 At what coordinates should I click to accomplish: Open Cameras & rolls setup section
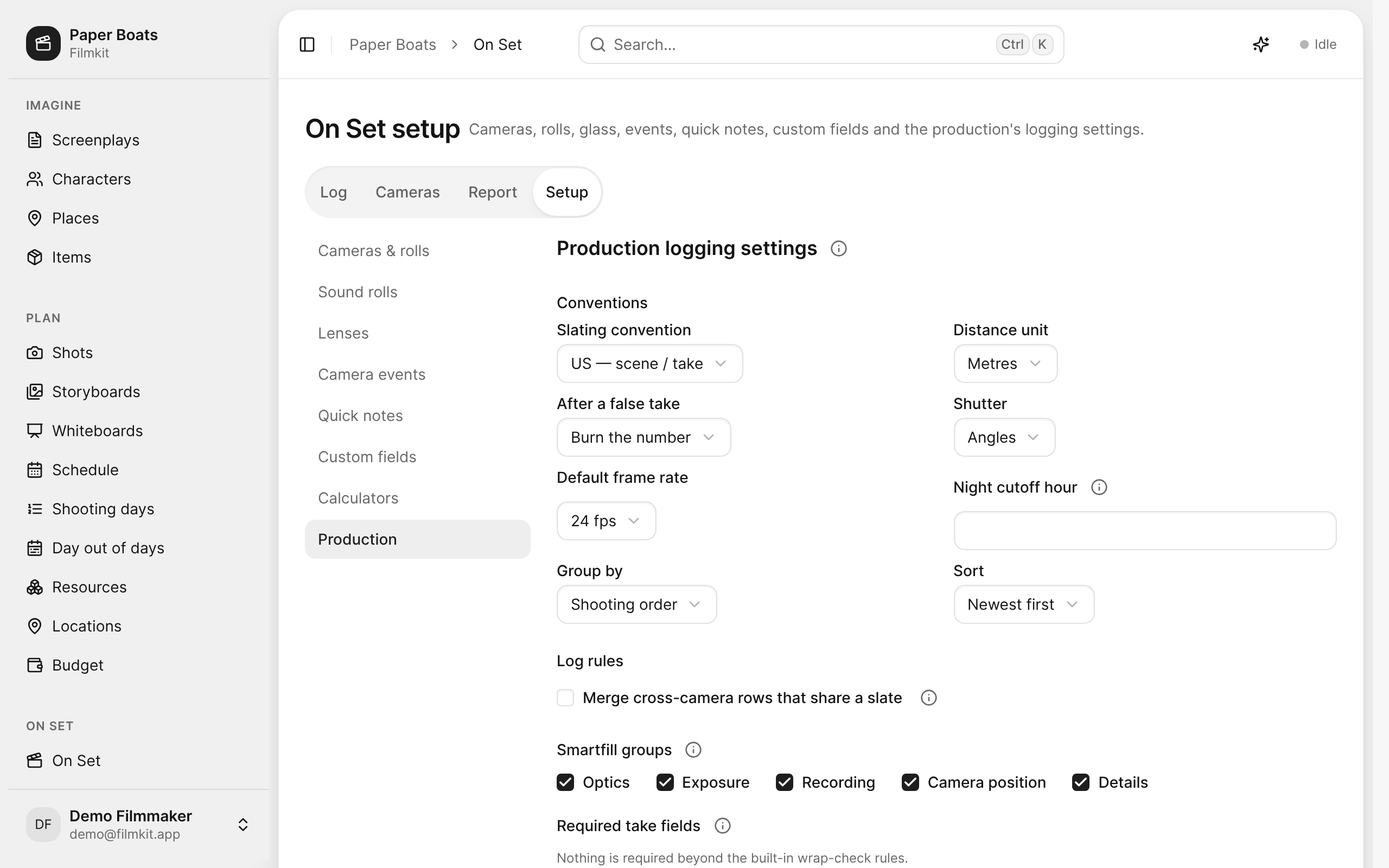point(417,251)
